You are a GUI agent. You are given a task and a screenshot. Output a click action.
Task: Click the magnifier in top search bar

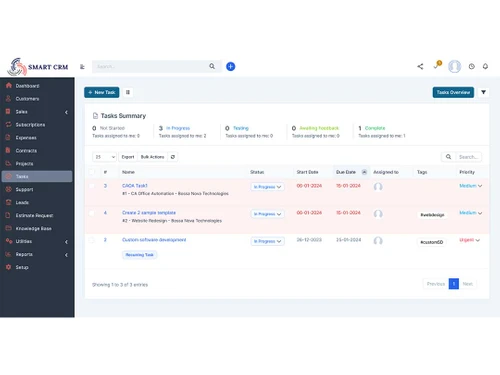pyautogui.click(x=212, y=66)
